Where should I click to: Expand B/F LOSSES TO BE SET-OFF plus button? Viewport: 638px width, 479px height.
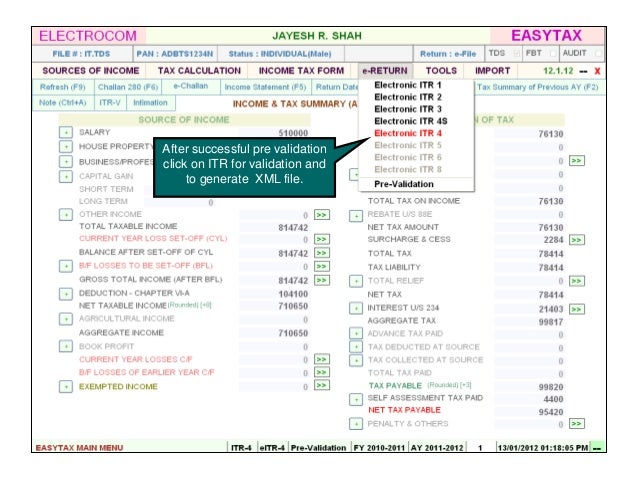pos(66,266)
